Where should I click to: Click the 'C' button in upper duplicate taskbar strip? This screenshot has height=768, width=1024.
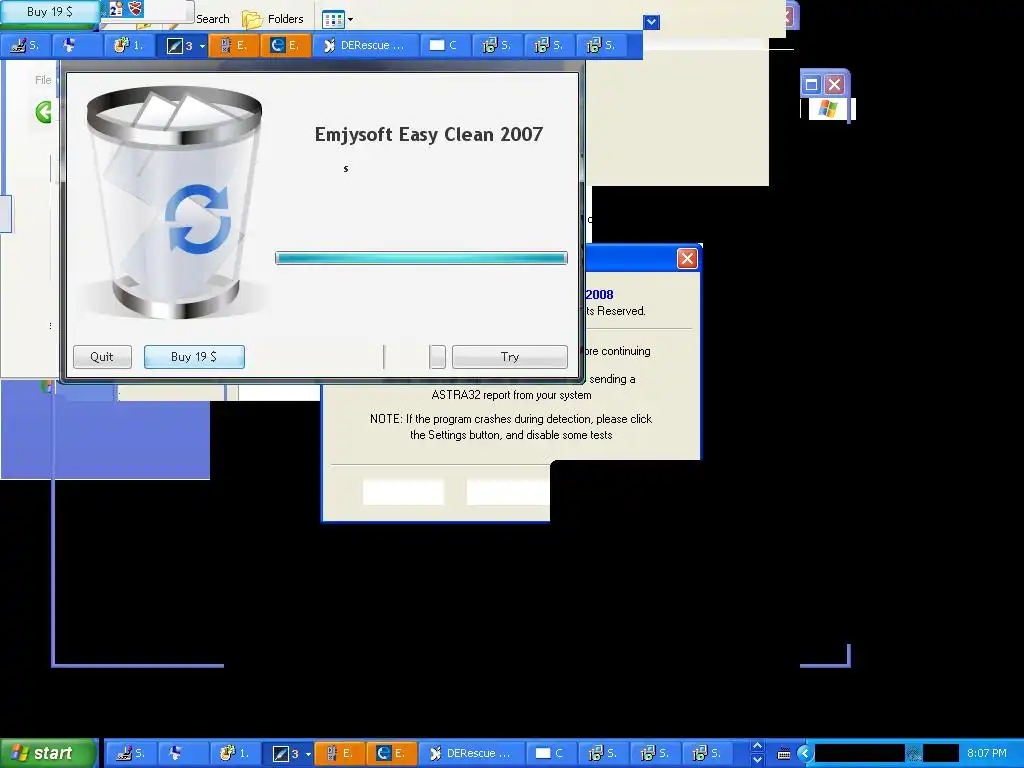tap(444, 45)
